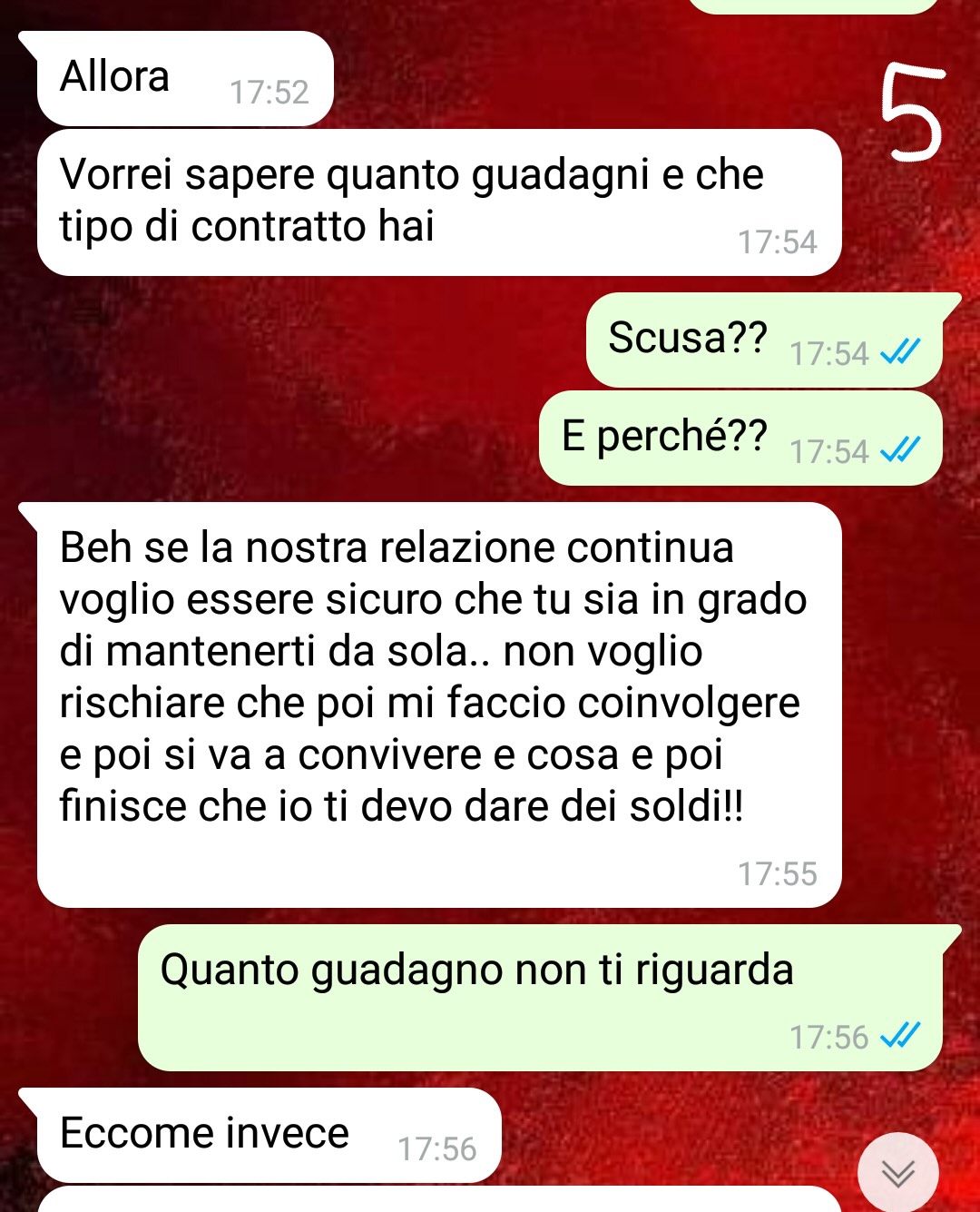Tap the partially visible bubble at the bottom
The height and width of the screenshot is (1212, 980).
[439, 1199]
